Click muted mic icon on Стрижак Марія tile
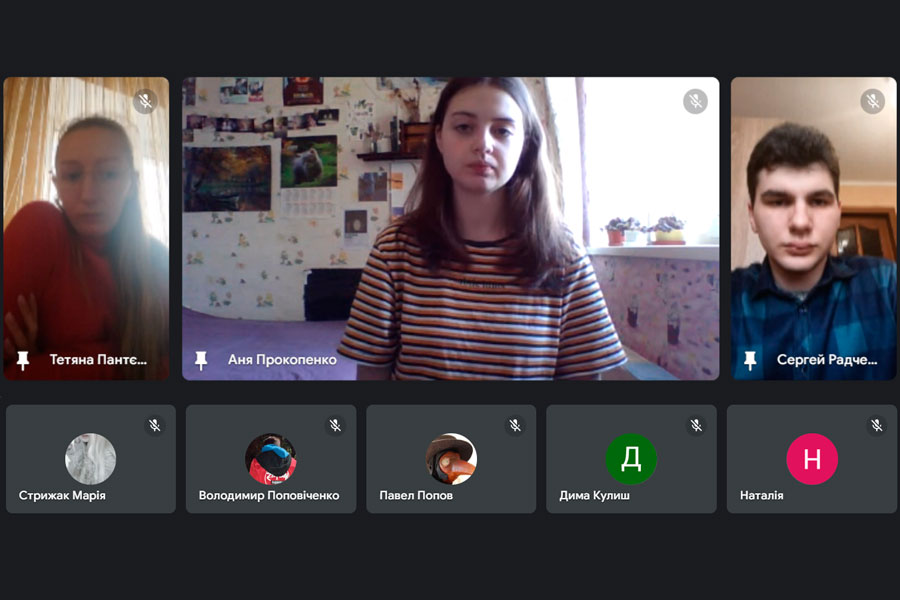Screen dimensions: 900x600 click(155, 425)
